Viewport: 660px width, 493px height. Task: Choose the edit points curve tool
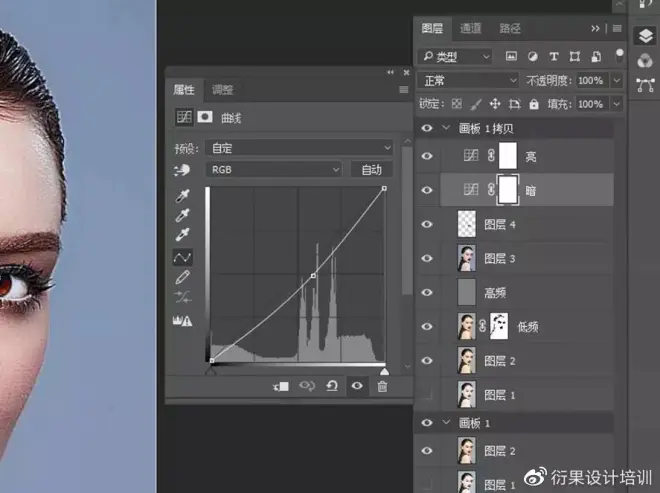click(183, 257)
